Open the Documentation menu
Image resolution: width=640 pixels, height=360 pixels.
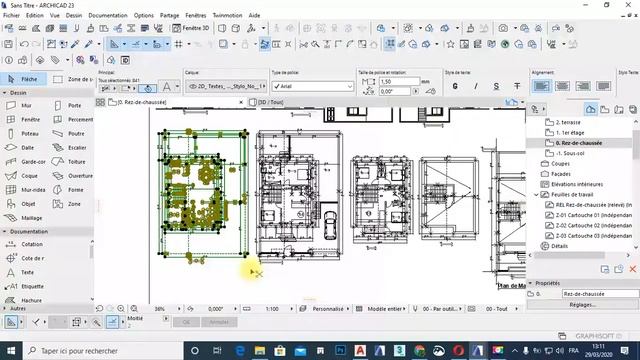108,15
